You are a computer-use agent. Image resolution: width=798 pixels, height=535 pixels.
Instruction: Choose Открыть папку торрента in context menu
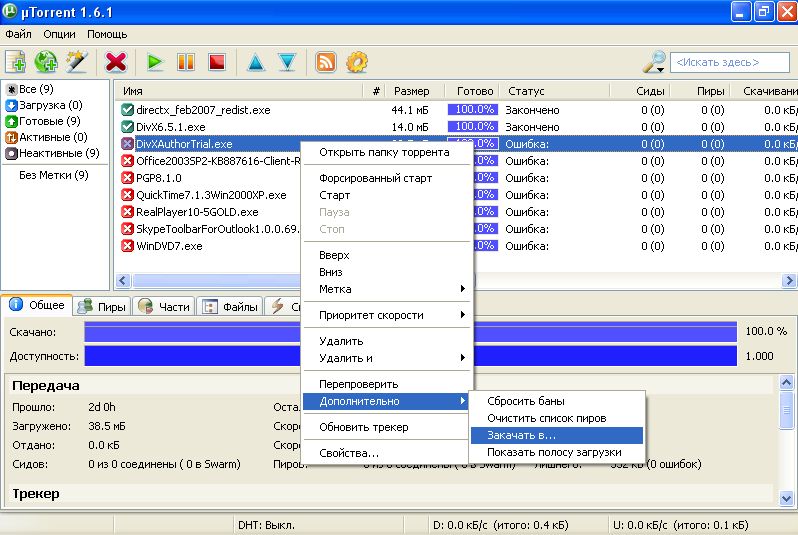click(x=387, y=152)
